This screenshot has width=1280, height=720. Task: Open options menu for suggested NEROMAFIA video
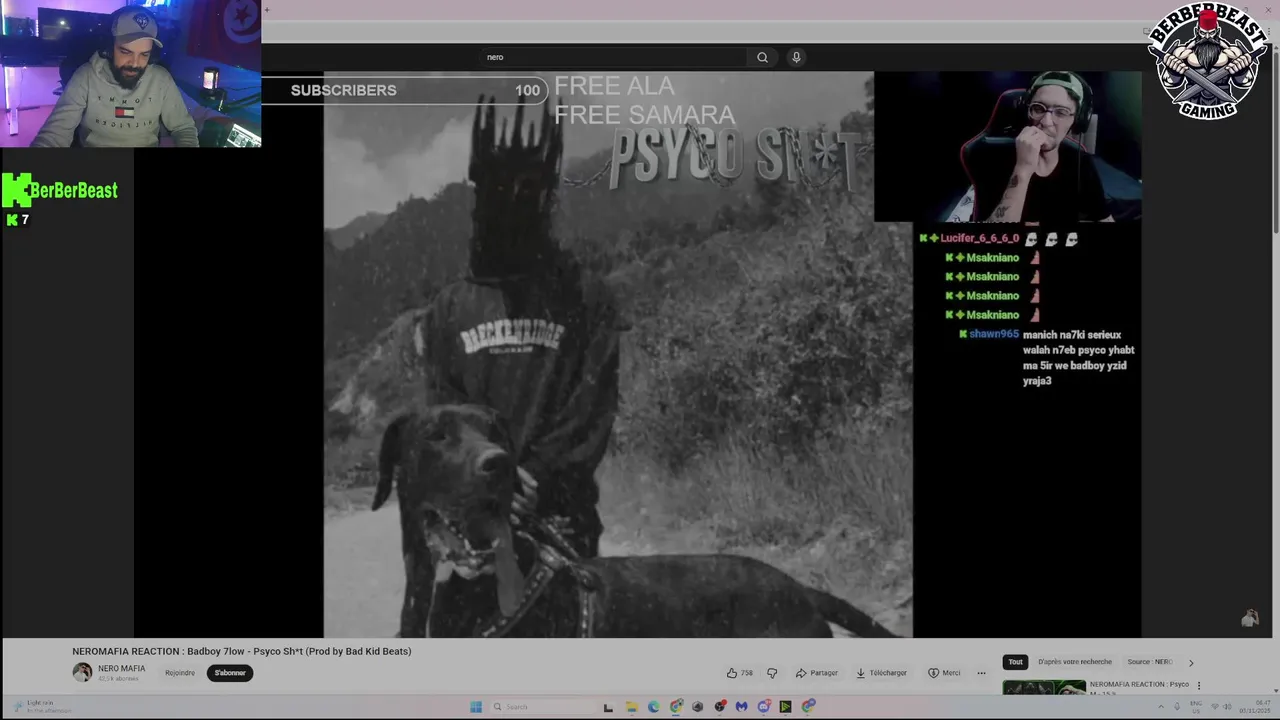[x=1199, y=686]
